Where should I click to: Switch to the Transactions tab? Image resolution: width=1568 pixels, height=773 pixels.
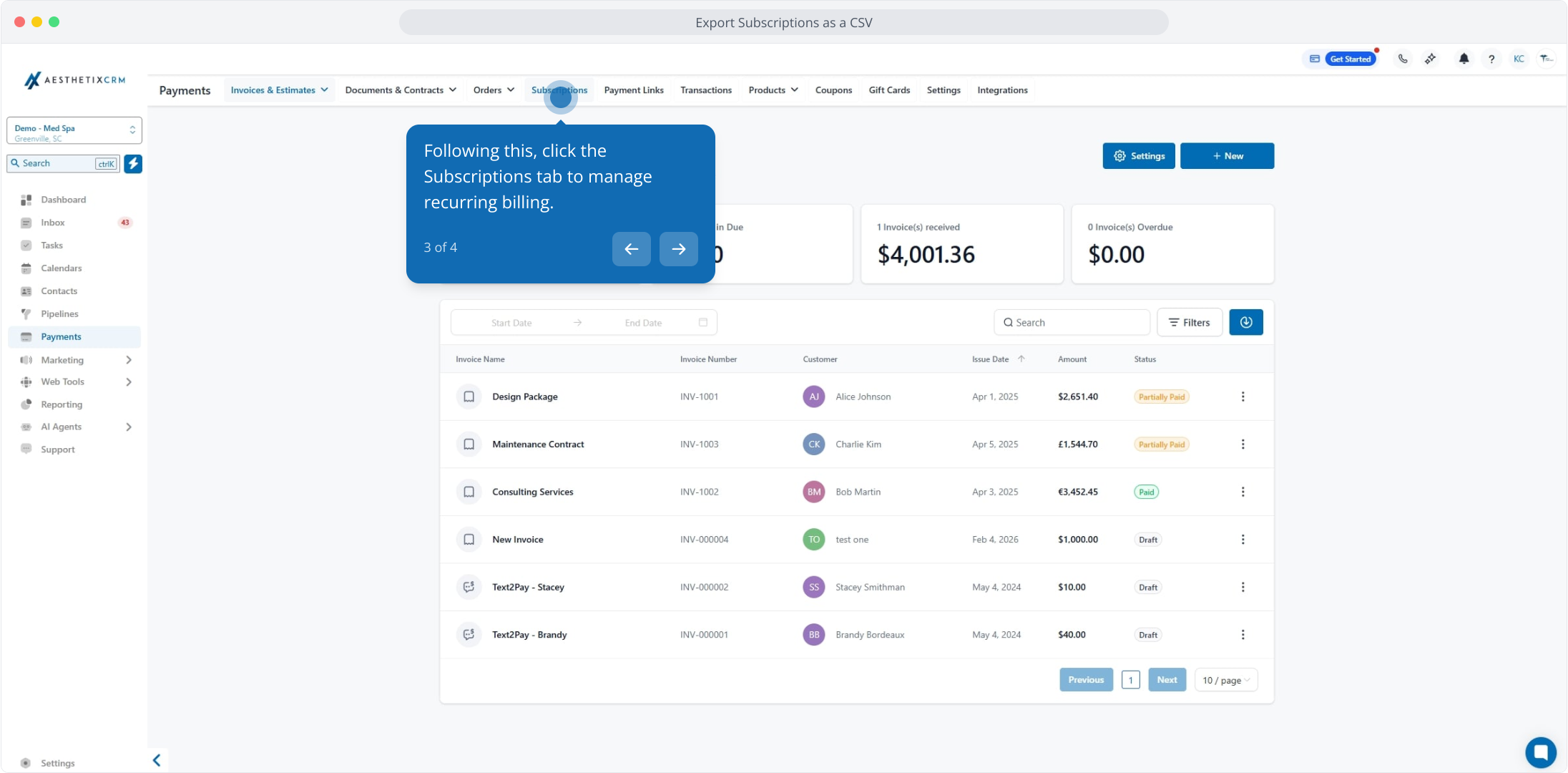[x=705, y=90]
